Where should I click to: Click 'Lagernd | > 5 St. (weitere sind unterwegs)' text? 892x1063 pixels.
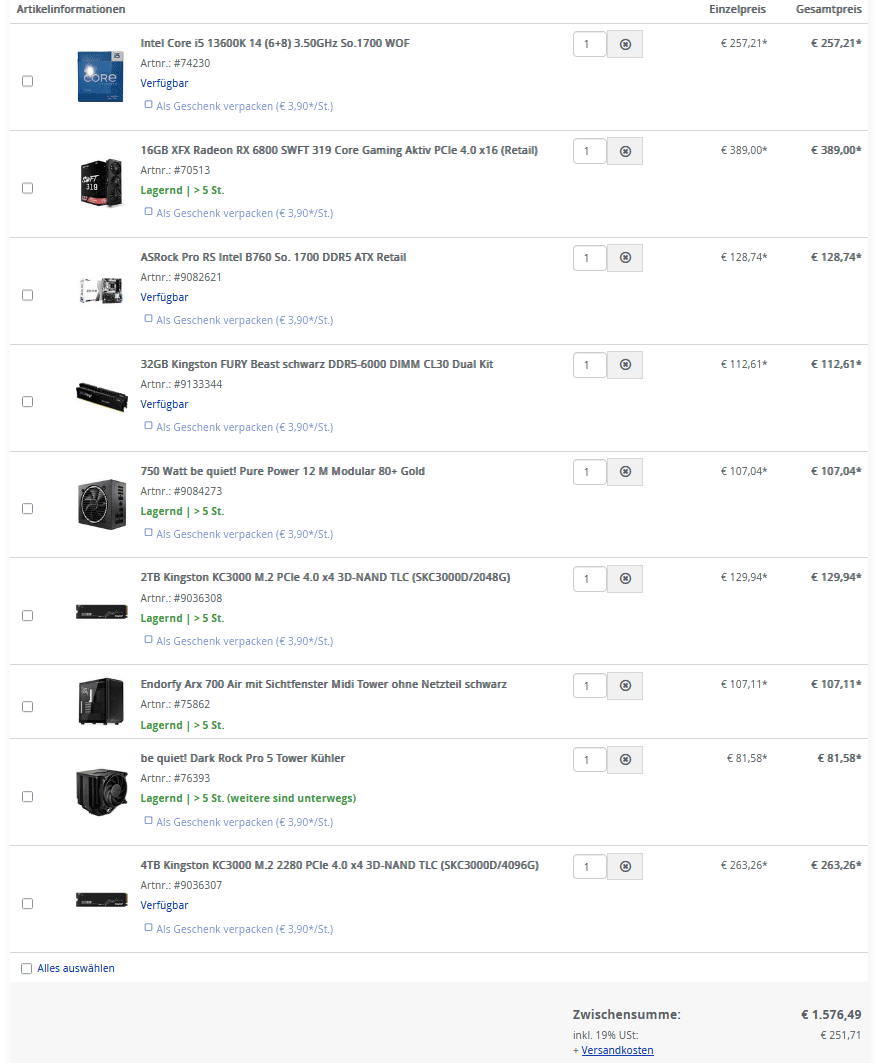pyautogui.click(x=248, y=799)
